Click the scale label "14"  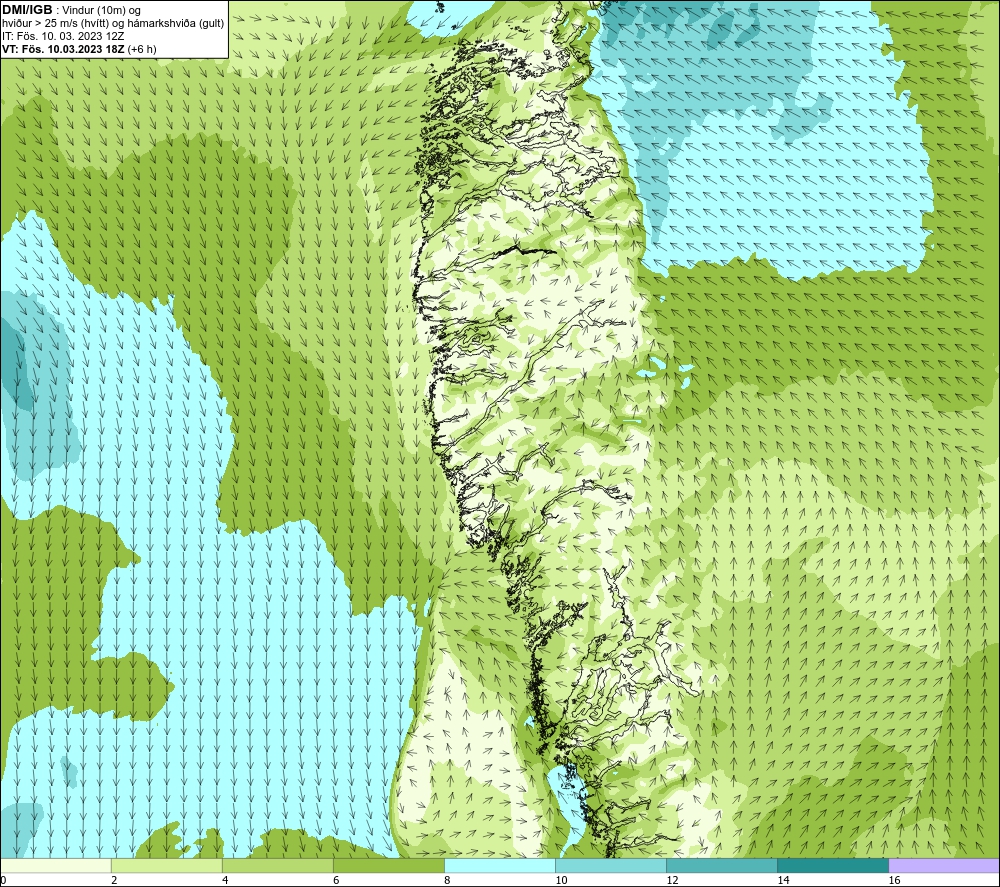pos(783,881)
